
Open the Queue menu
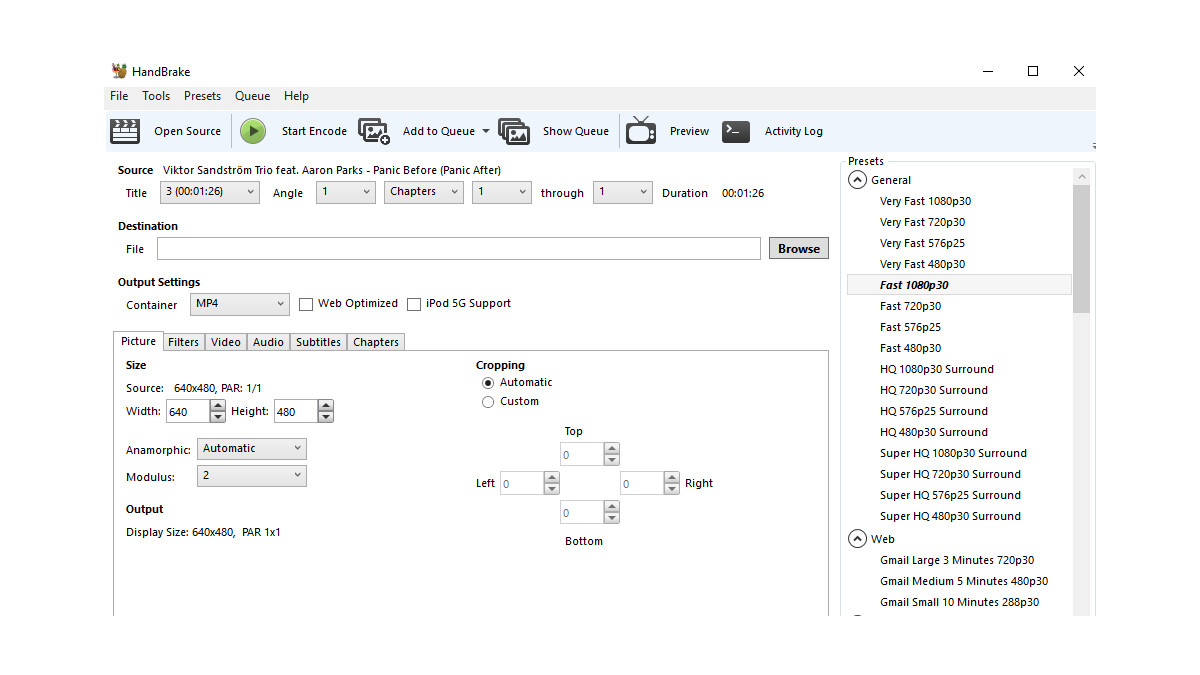(x=252, y=96)
